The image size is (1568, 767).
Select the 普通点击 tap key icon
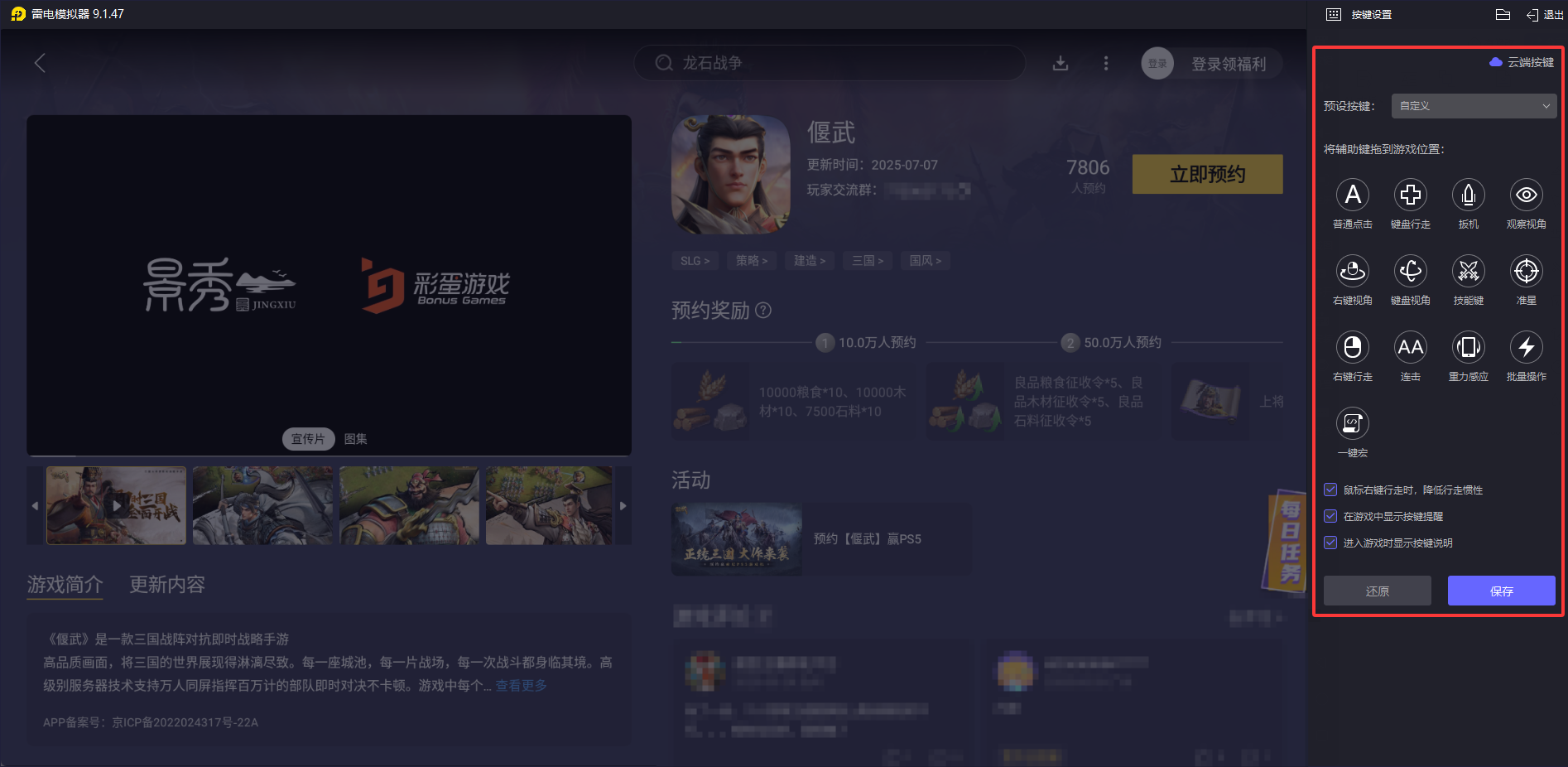(x=1352, y=195)
